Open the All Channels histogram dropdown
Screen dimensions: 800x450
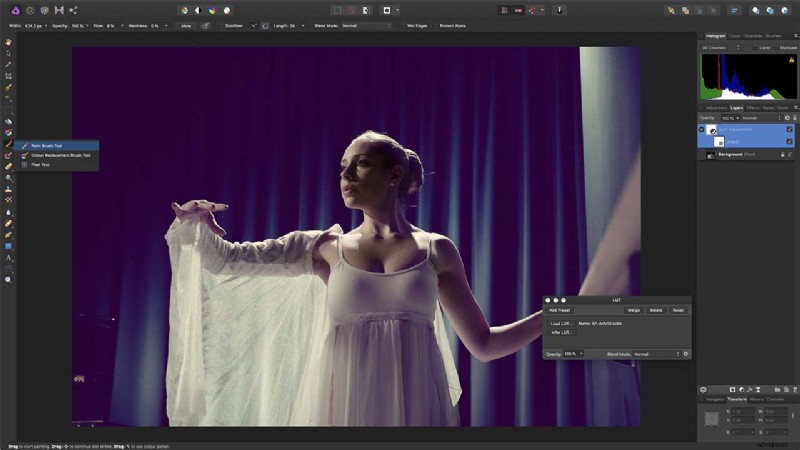[720, 47]
